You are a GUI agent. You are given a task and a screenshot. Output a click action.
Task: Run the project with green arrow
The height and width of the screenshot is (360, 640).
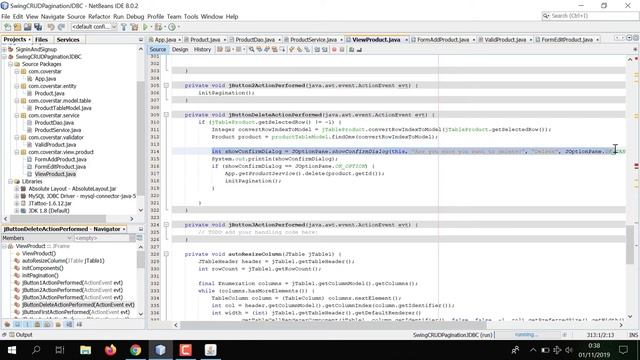145,27
